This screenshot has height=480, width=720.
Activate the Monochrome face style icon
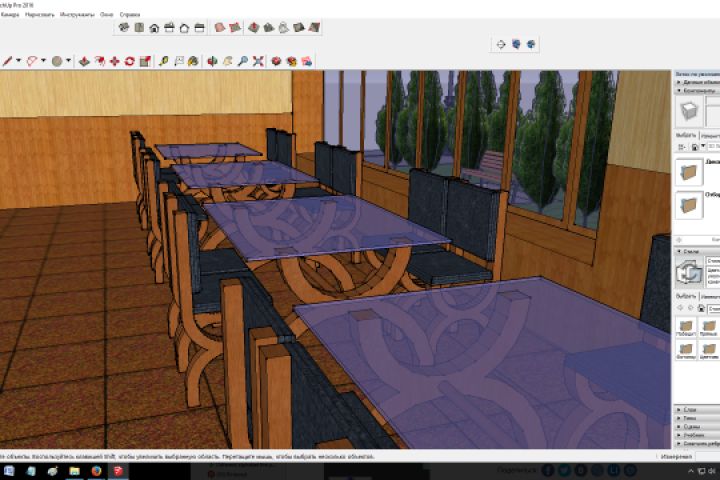click(314, 28)
